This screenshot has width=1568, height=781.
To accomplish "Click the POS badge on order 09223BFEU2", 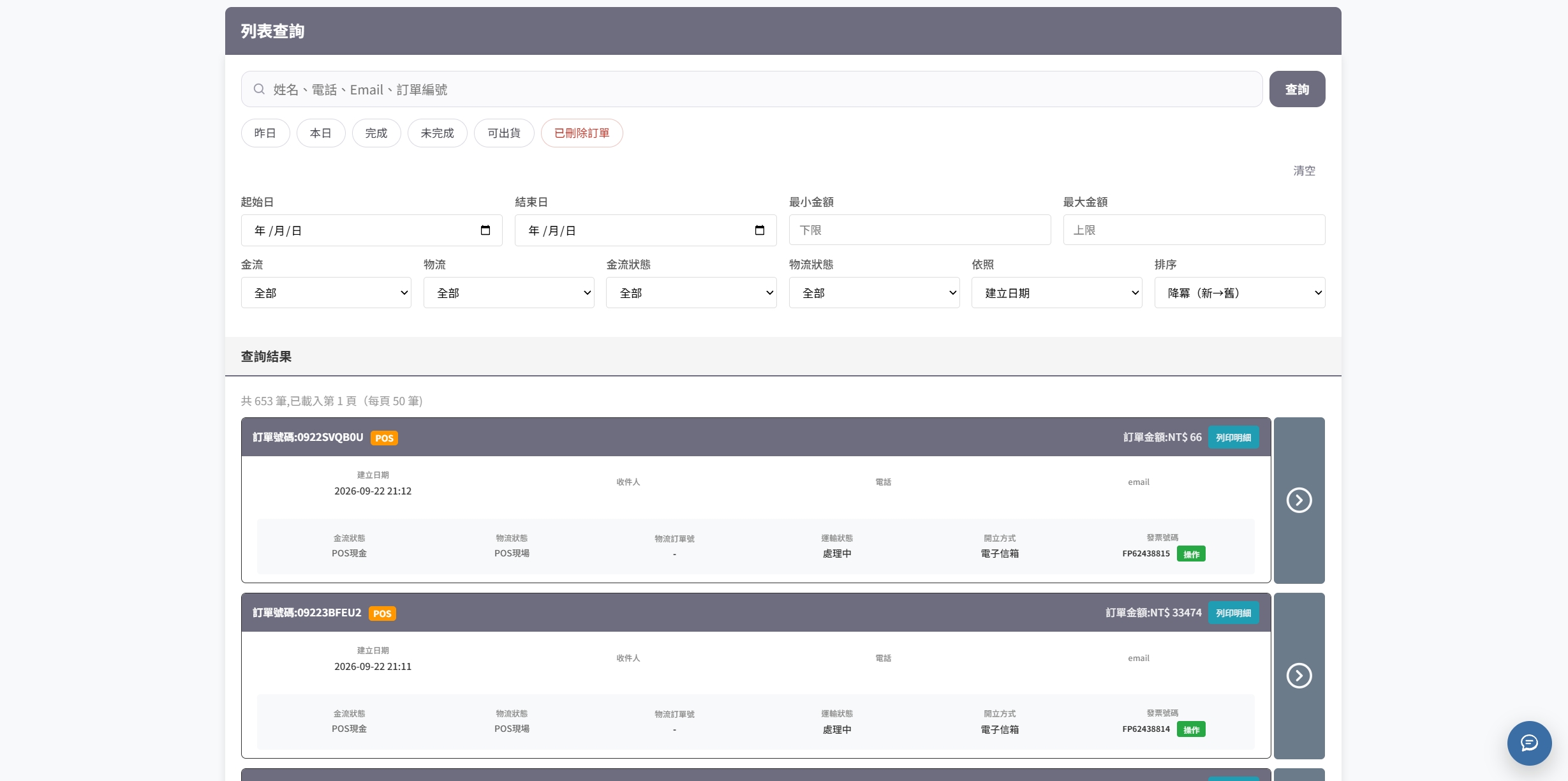I will pyautogui.click(x=382, y=613).
